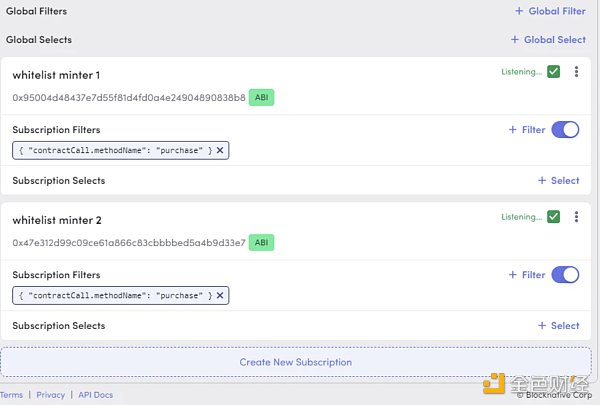The width and height of the screenshot is (600, 405).
Task: Open kebab menu for whitelist minter 1
Action: 576,72
